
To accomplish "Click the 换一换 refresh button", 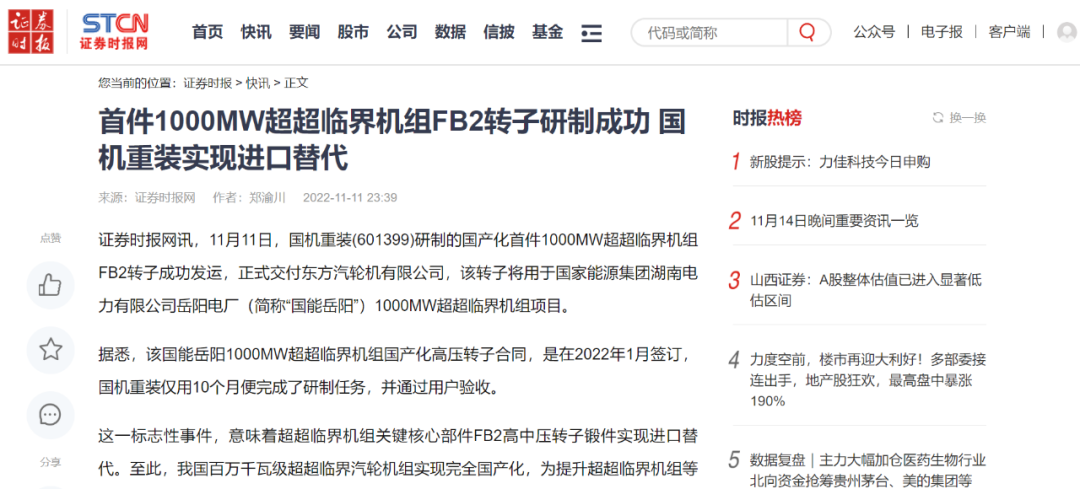I will pos(959,118).
